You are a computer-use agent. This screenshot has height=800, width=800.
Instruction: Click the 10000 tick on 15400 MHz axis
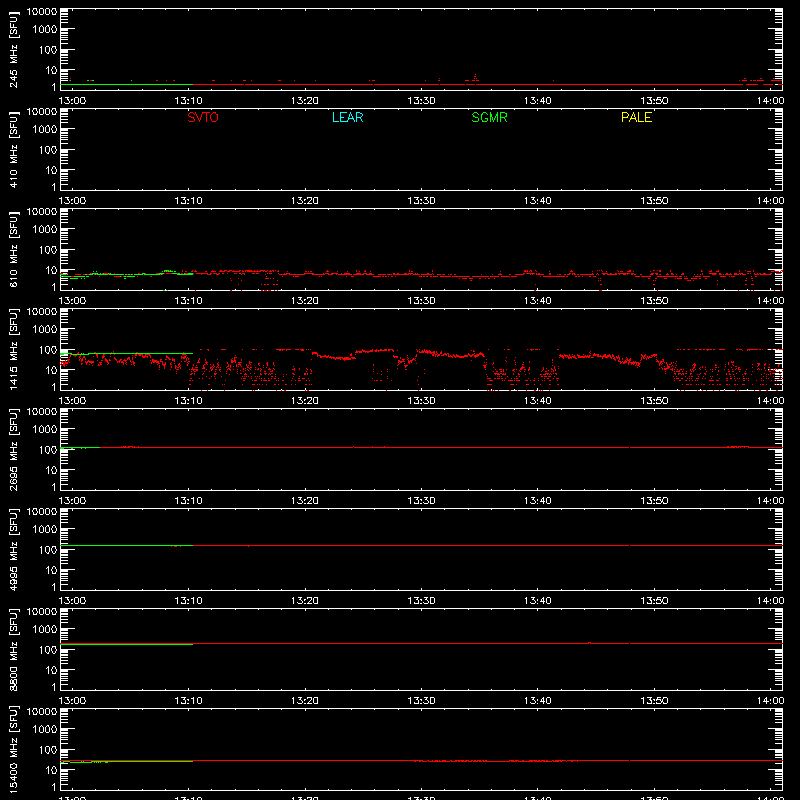tap(42, 712)
